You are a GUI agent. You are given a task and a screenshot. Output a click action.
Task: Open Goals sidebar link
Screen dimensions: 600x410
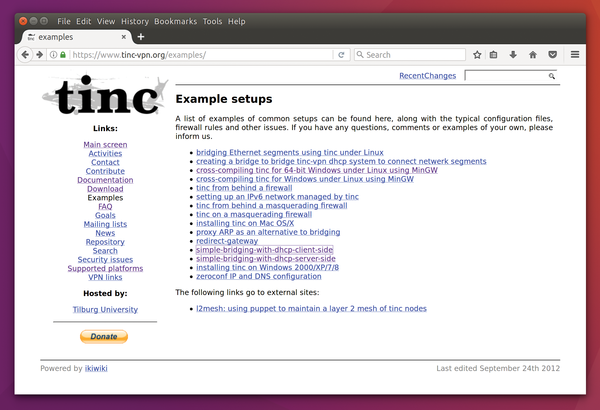click(105, 215)
